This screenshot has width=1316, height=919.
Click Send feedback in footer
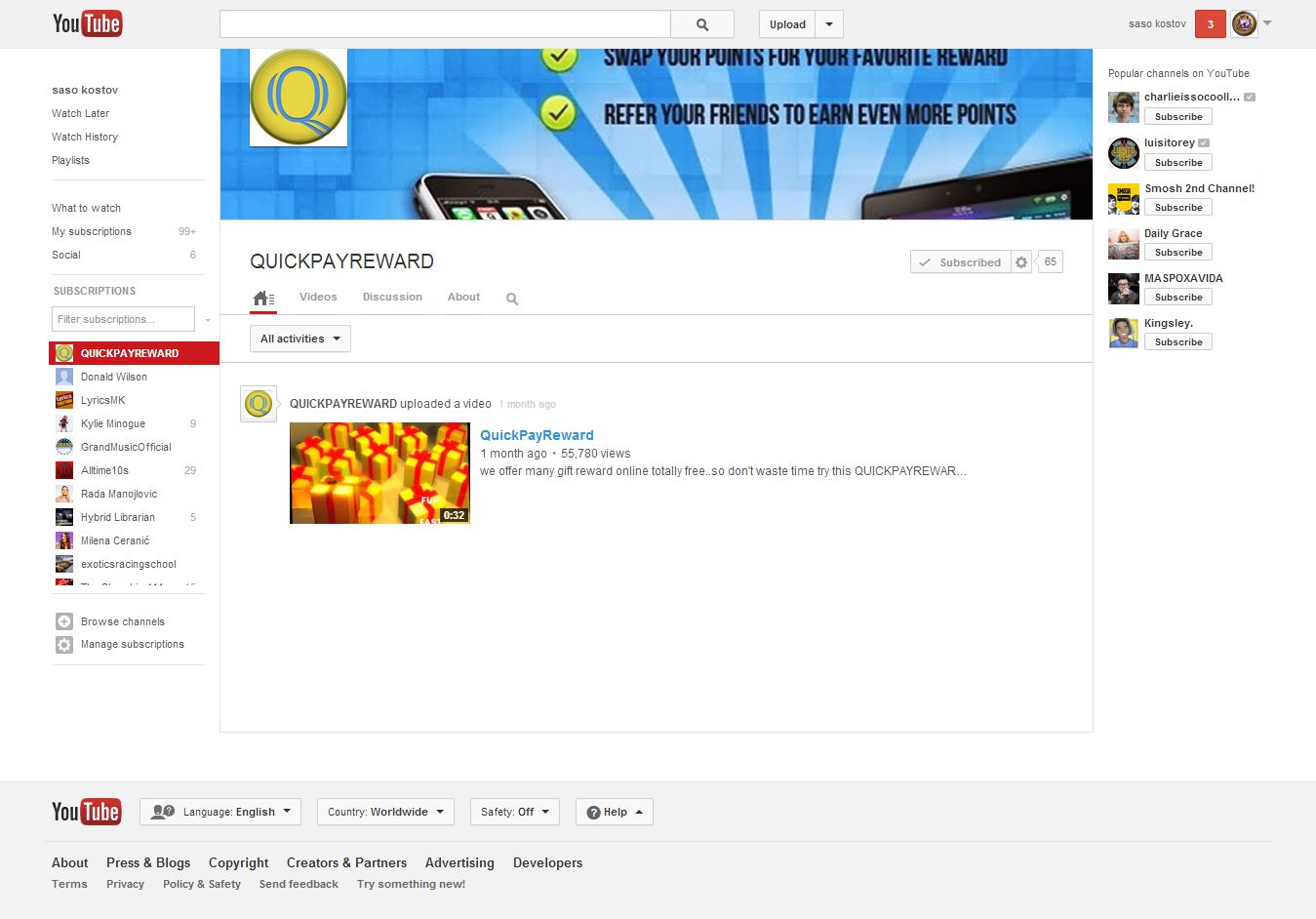tap(299, 884)
